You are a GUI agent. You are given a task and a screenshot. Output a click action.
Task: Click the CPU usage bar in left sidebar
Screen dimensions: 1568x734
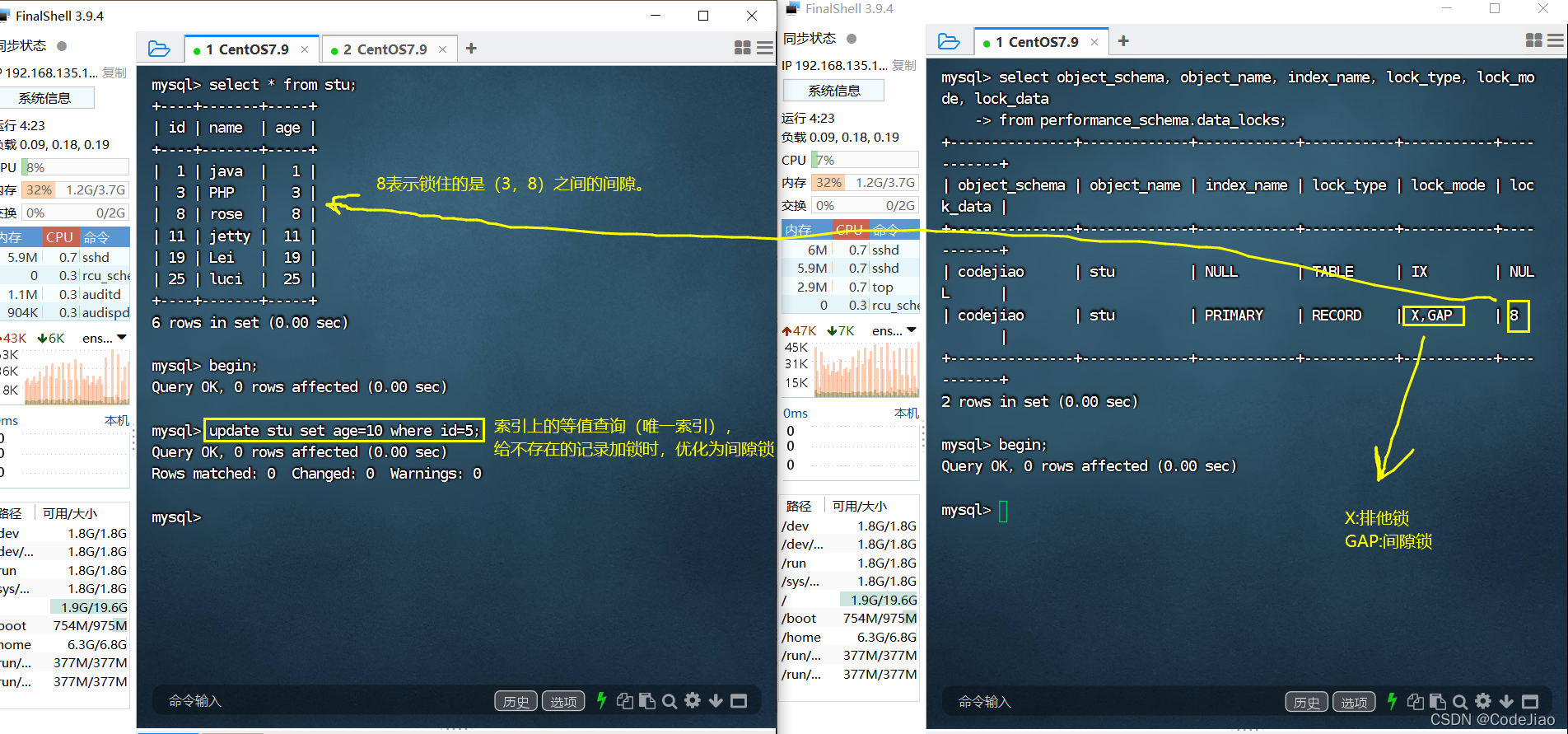point(75,167)
